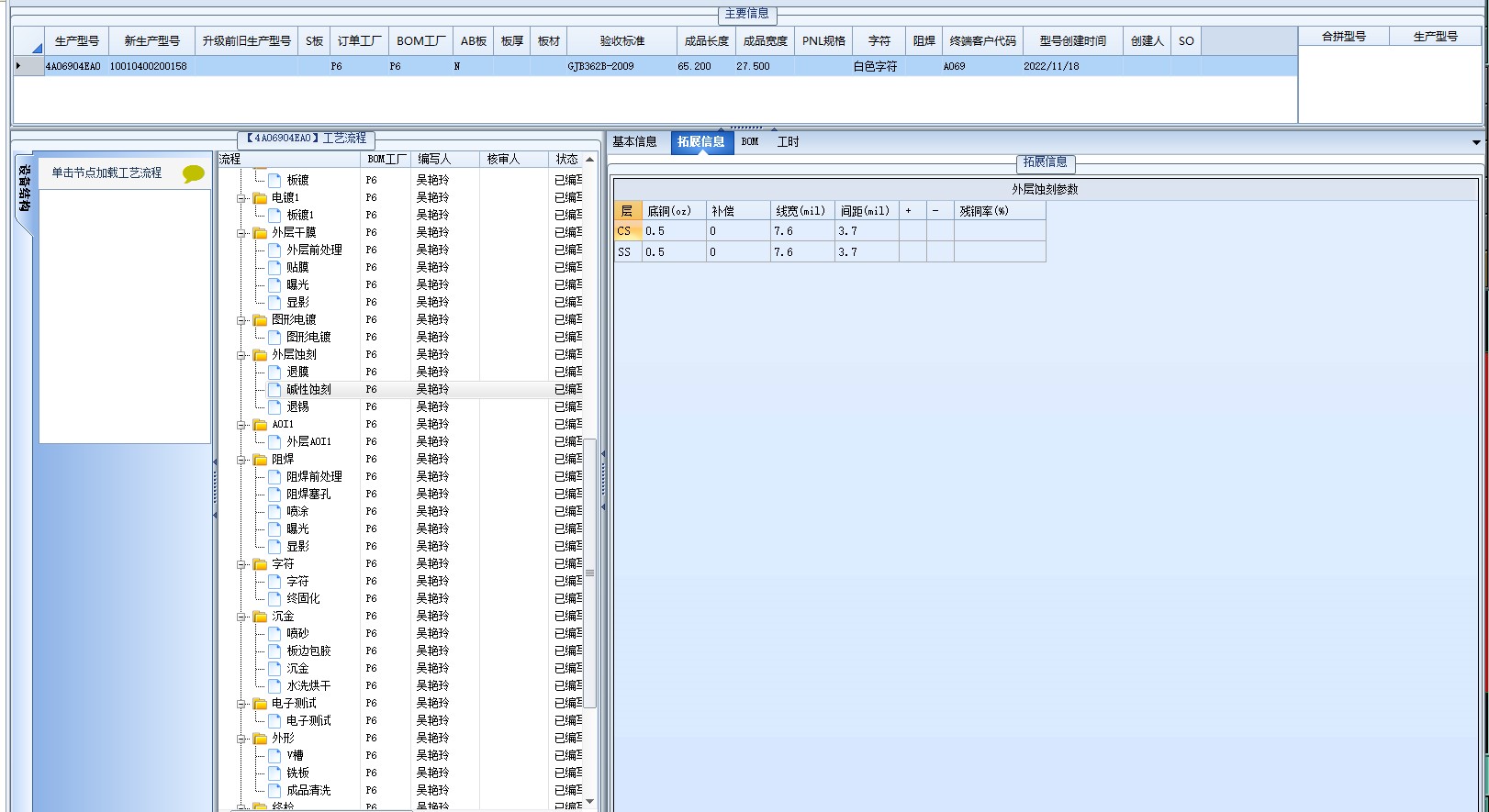
Task: Click the document icon beside 阻焊塞孔
Action: click(274, 494)
